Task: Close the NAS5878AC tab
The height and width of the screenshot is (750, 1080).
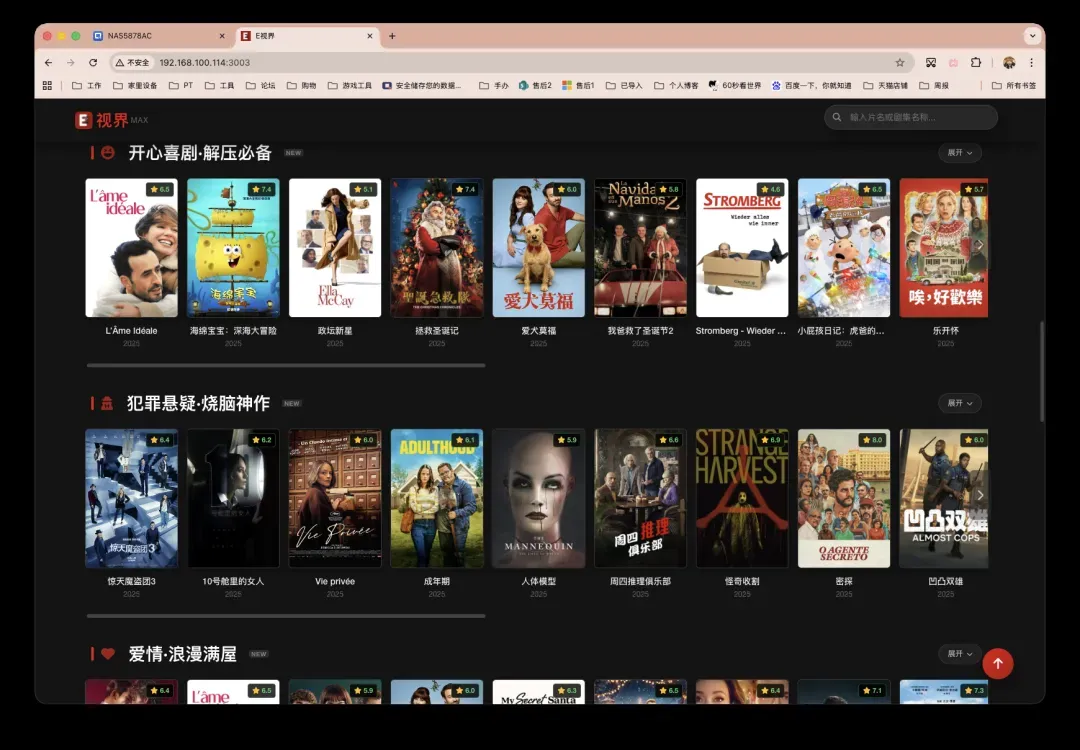Action: point(222,36)
